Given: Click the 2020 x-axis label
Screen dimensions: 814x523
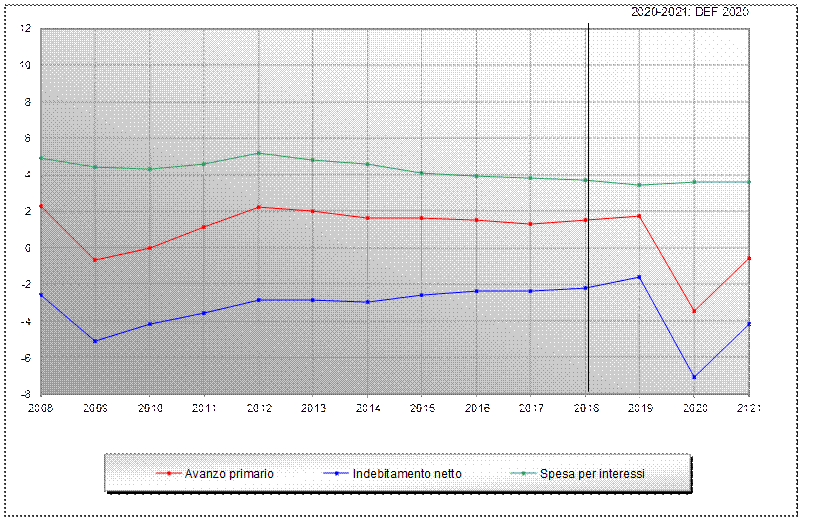Looking at the screenshot, I should click(x=695, y=408).
